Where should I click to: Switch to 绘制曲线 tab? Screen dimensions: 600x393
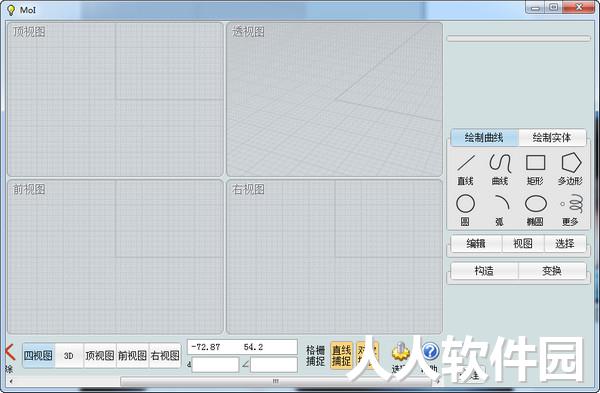point(484,137)
